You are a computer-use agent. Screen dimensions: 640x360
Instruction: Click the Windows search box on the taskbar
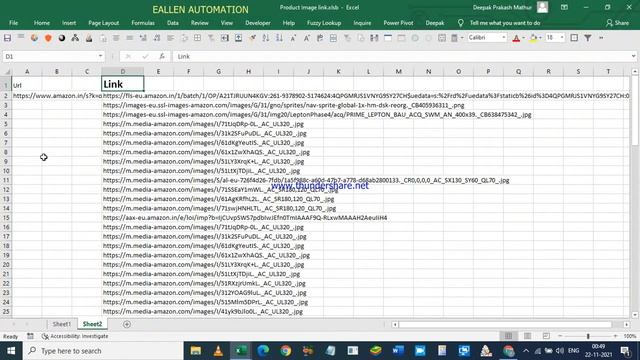tap(104, 351)
